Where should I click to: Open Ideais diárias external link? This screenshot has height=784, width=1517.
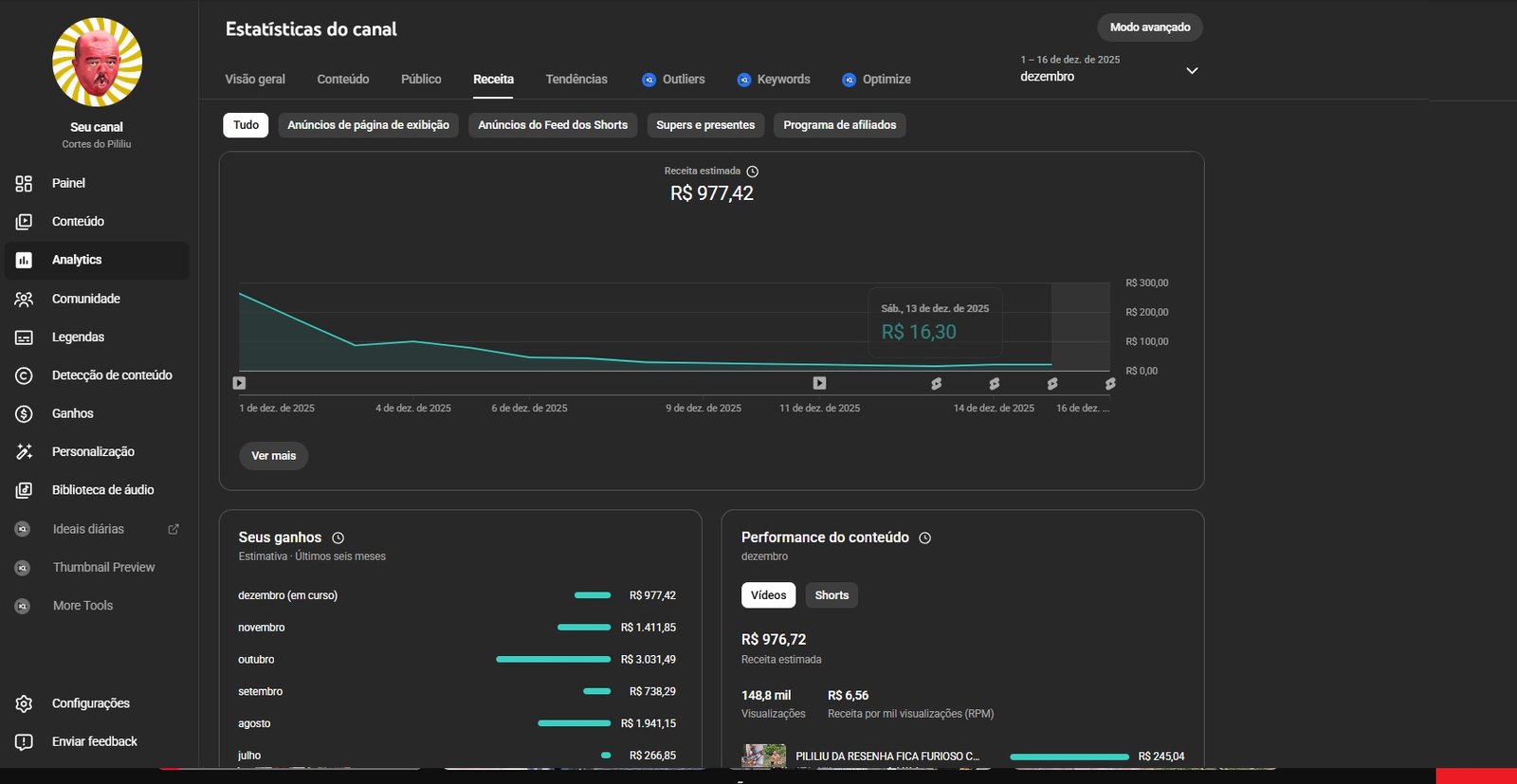174,529
